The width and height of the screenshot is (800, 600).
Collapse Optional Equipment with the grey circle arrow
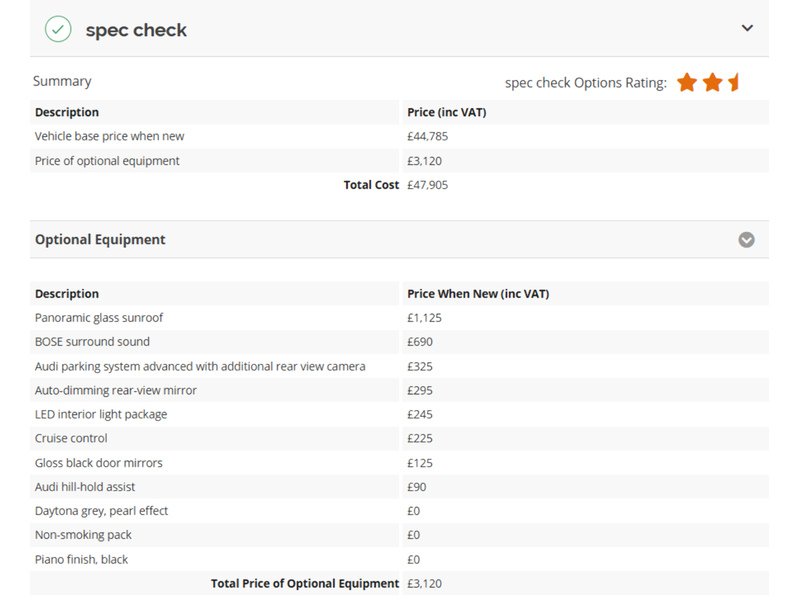point(746,240)
